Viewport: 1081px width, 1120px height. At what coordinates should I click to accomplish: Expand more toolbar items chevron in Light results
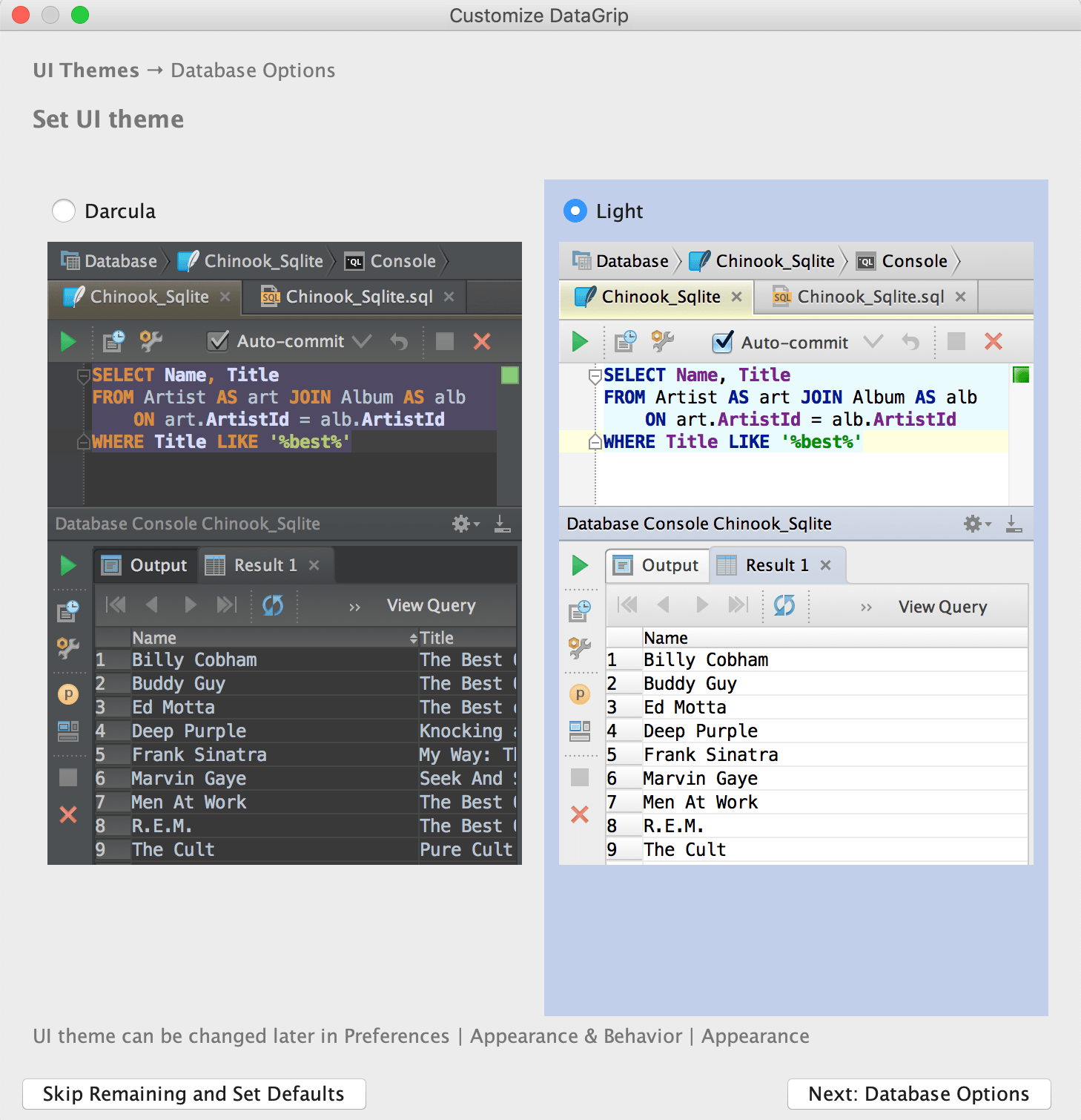(866, 607)
